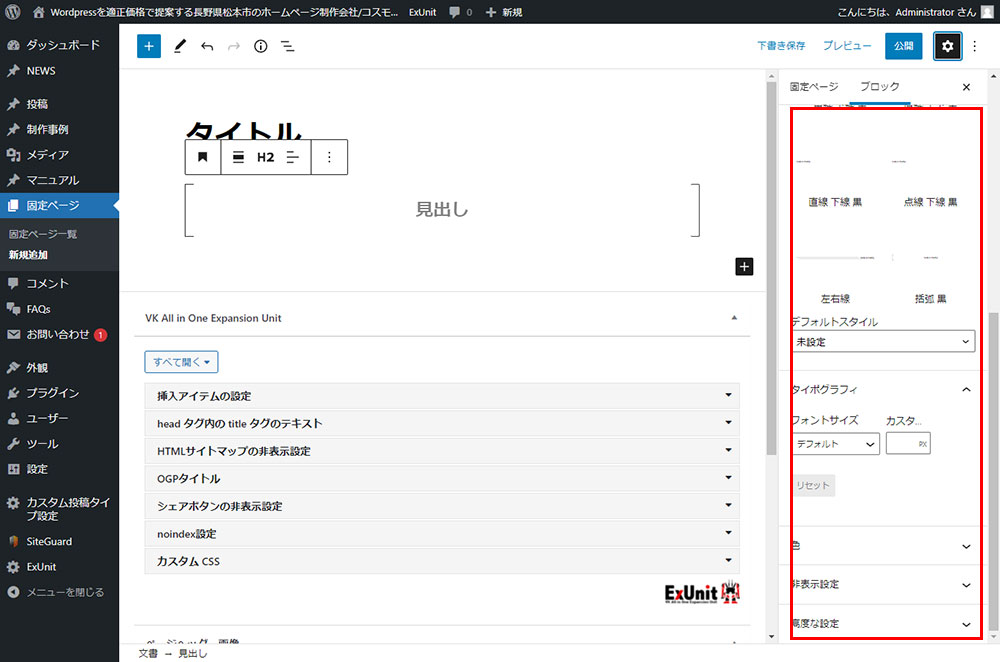Open the text alignment toolbar icon

tap(293, 157)
